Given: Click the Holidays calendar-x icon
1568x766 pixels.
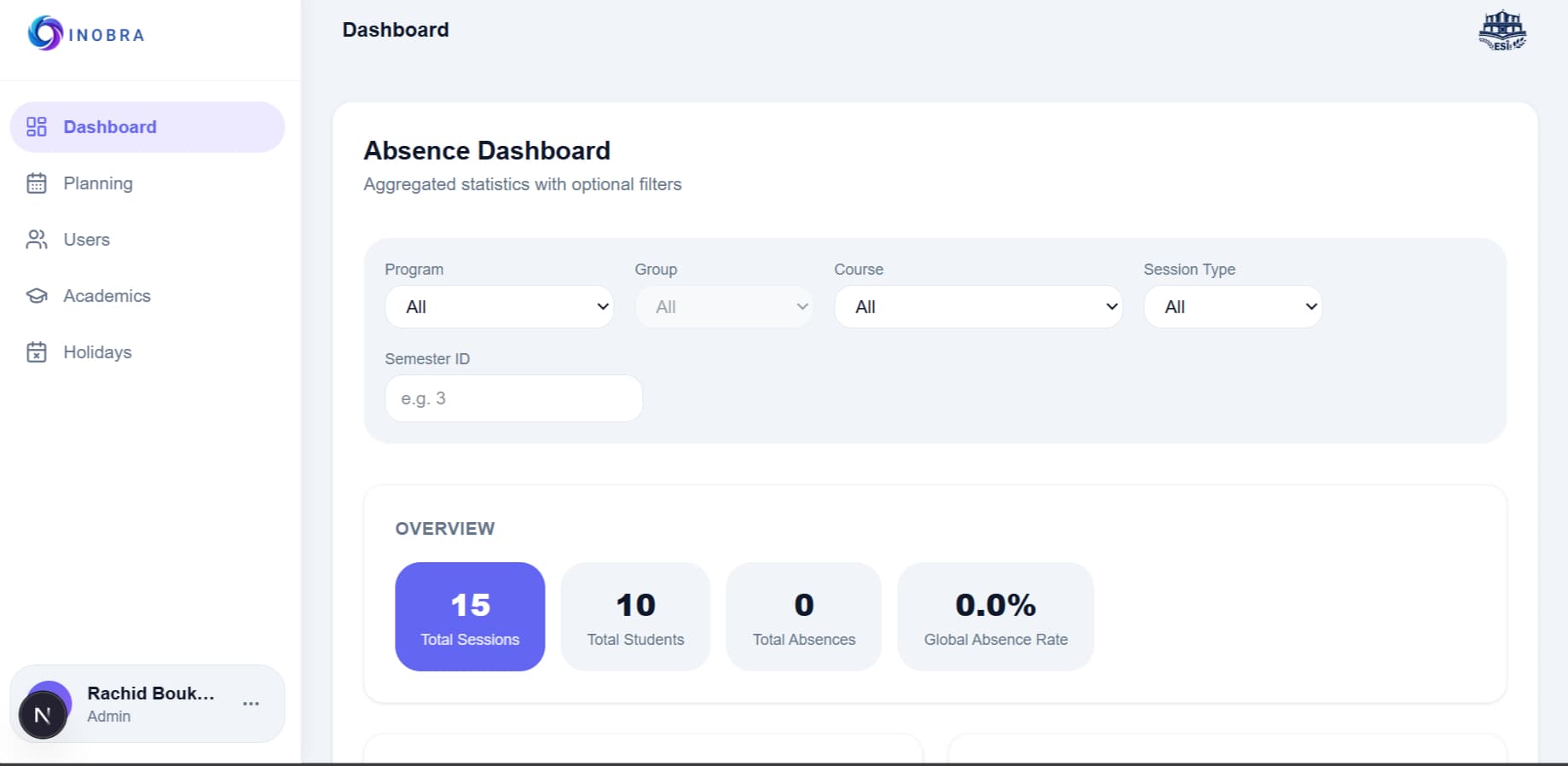Looking at the screenshot, I should pos(37,352).
